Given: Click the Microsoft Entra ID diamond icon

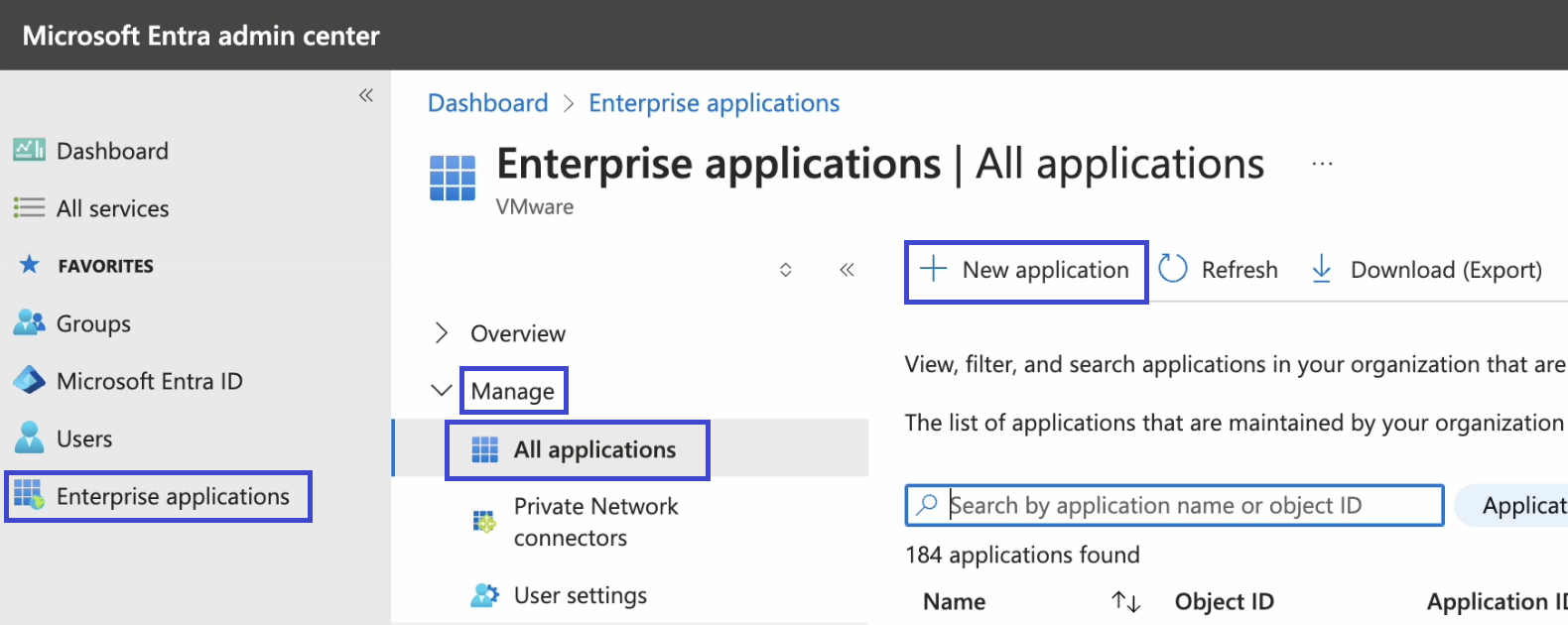Looking at the screenshot, I should 29,380.
